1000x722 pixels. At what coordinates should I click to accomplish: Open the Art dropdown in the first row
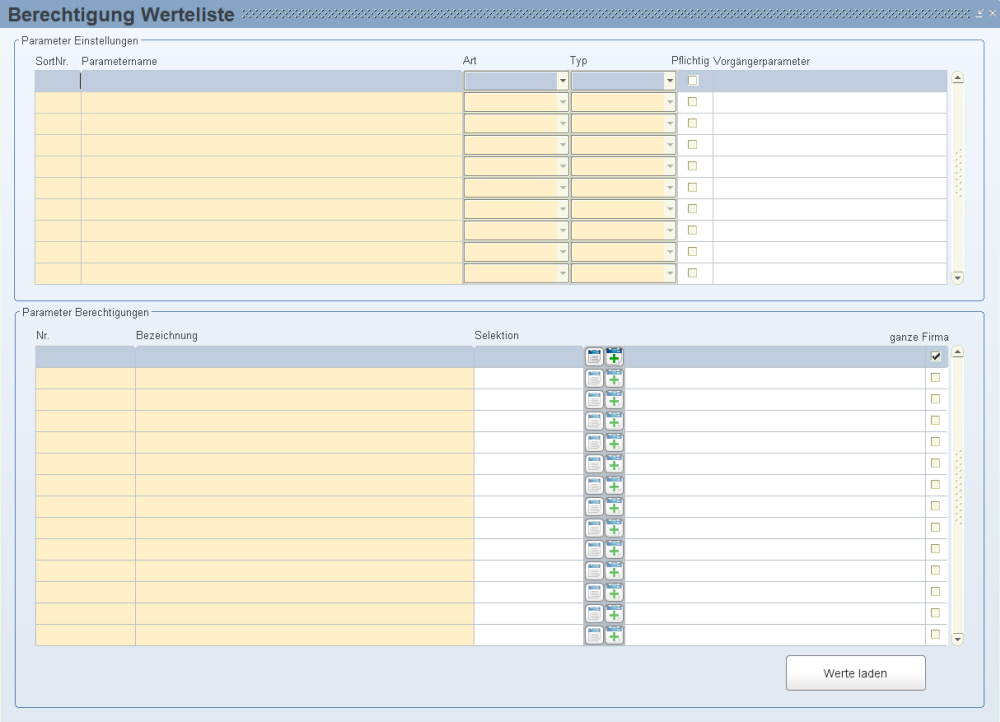tap(562, 81)
